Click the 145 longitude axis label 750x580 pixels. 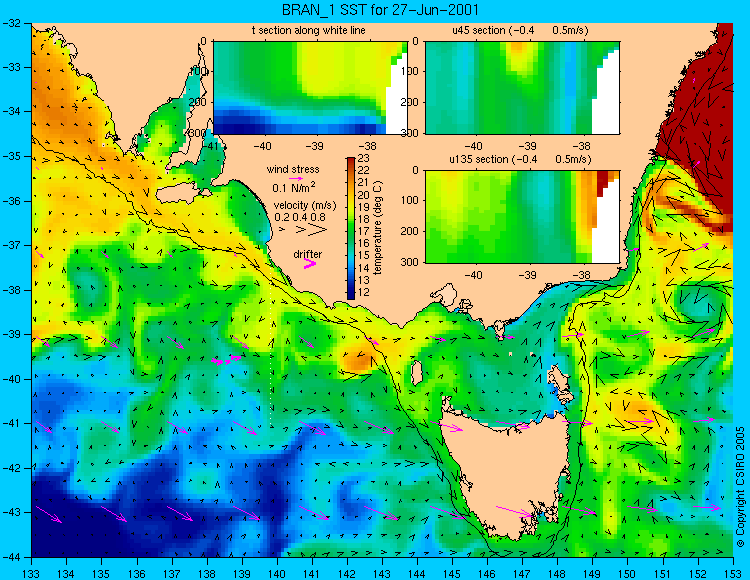click(x=452, y=573)
